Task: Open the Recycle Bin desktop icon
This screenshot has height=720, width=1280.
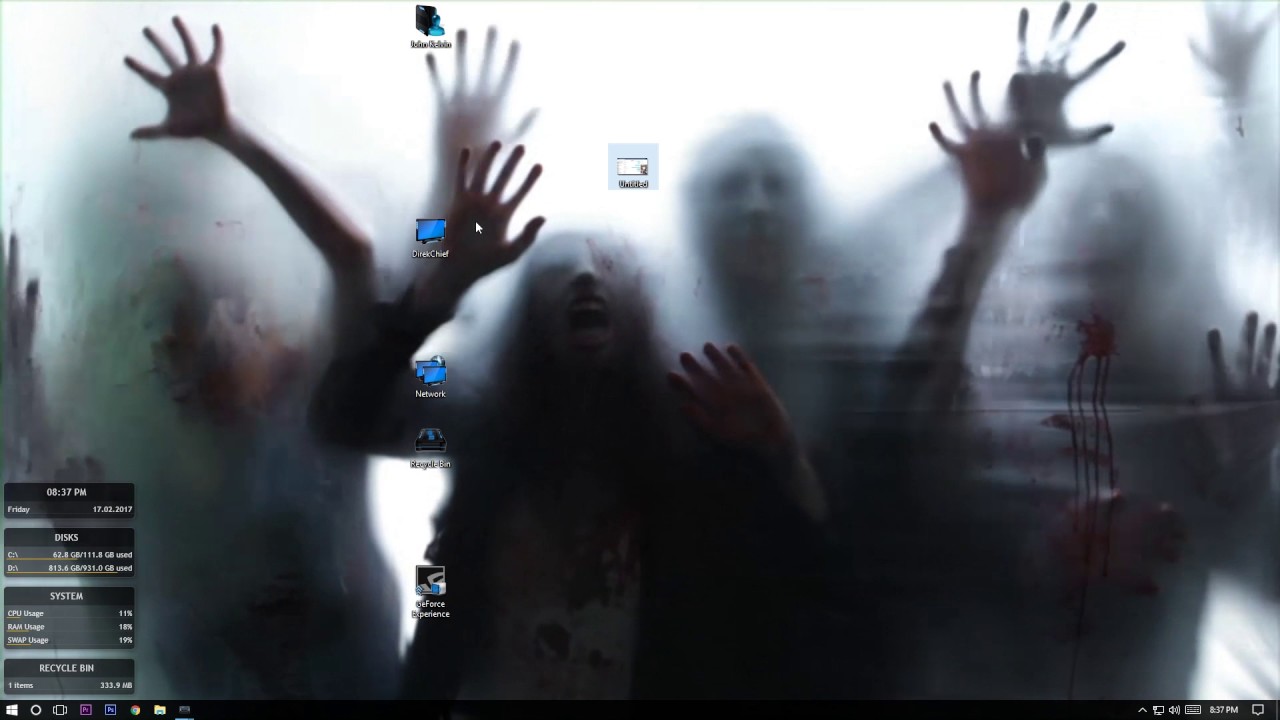Action: point(430,448)
